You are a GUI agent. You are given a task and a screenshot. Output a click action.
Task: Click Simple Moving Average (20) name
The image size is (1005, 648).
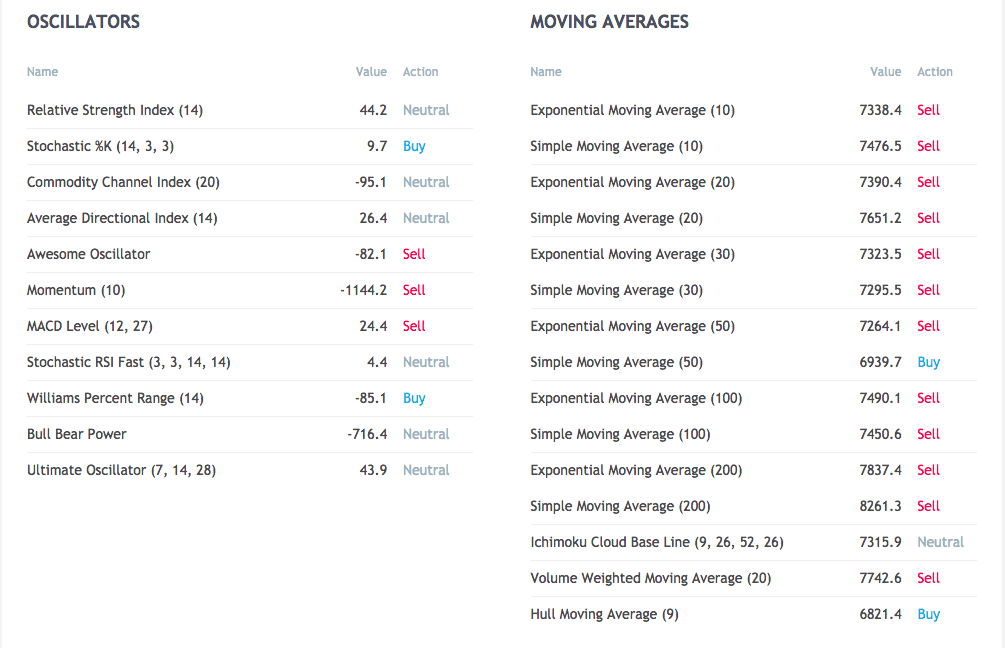(617, 218)
